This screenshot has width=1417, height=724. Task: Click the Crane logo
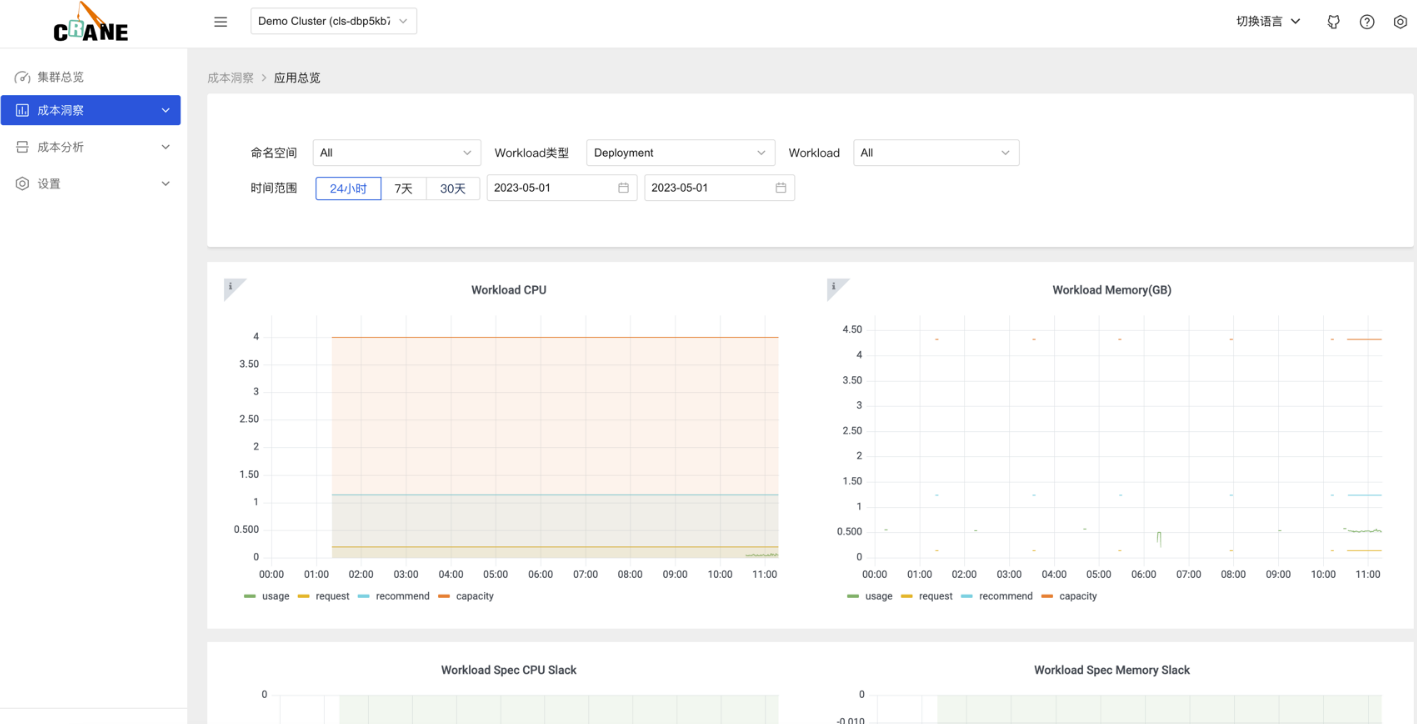90,22
